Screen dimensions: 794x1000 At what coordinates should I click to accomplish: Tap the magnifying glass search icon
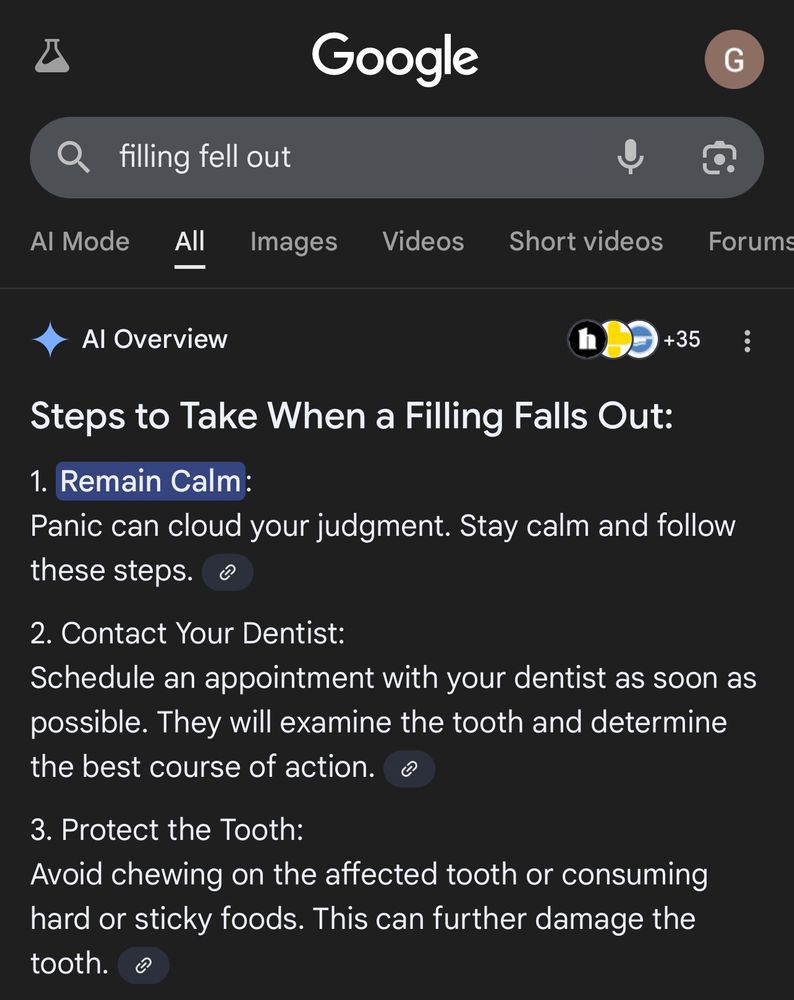tap(74, 157)
